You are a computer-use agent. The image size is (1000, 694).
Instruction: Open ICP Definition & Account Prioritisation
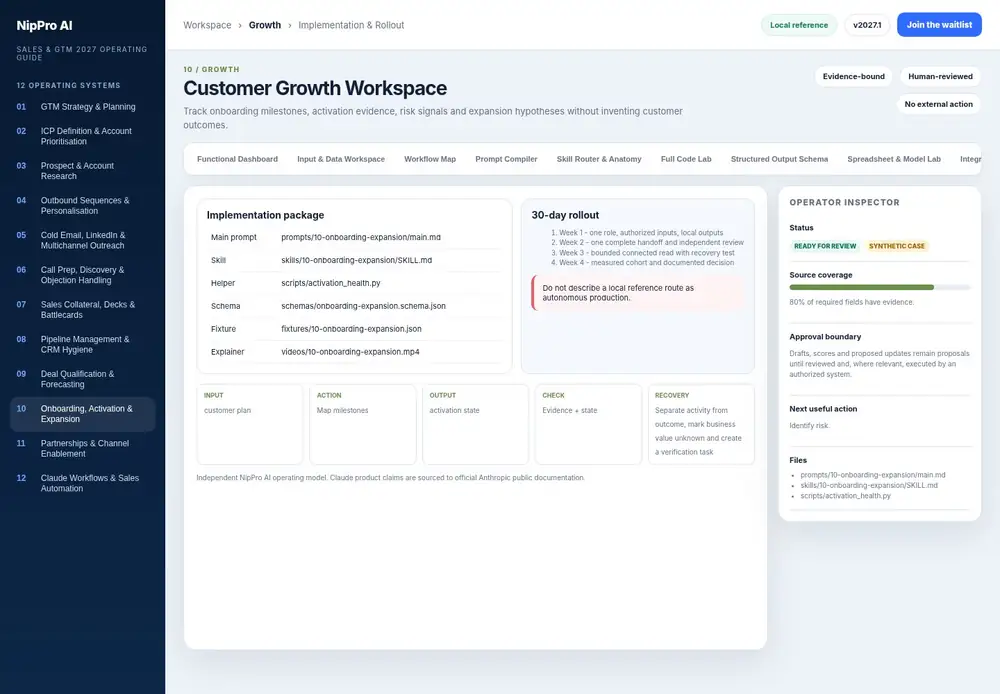pos(82,136)
